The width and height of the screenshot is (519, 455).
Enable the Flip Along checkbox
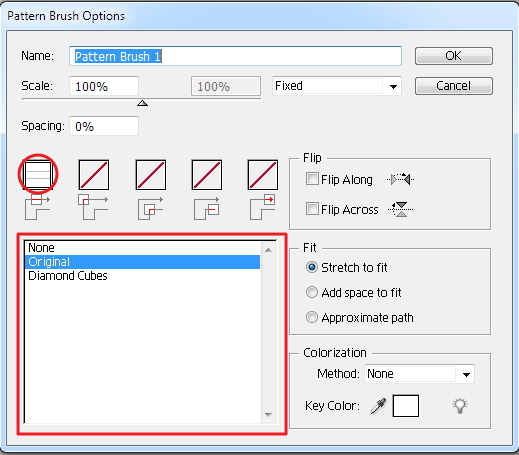click(x=312, y=179)
